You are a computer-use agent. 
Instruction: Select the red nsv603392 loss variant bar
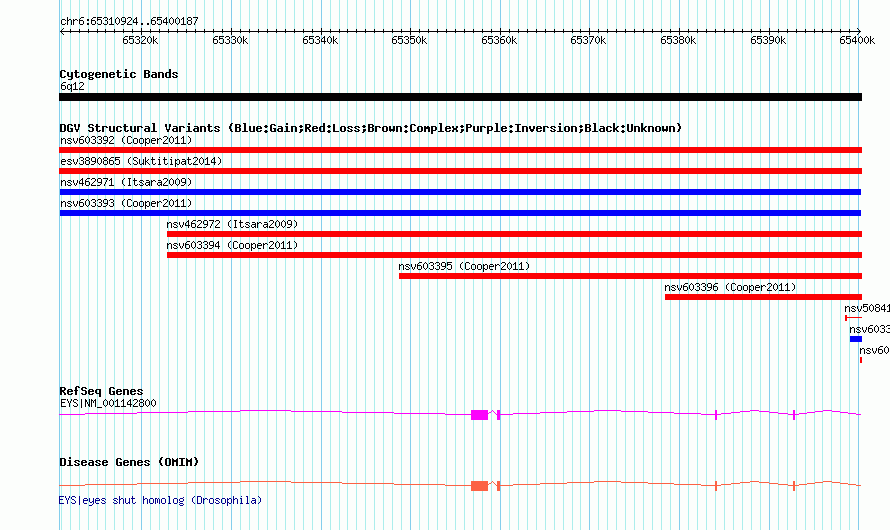tap(460, 150)
